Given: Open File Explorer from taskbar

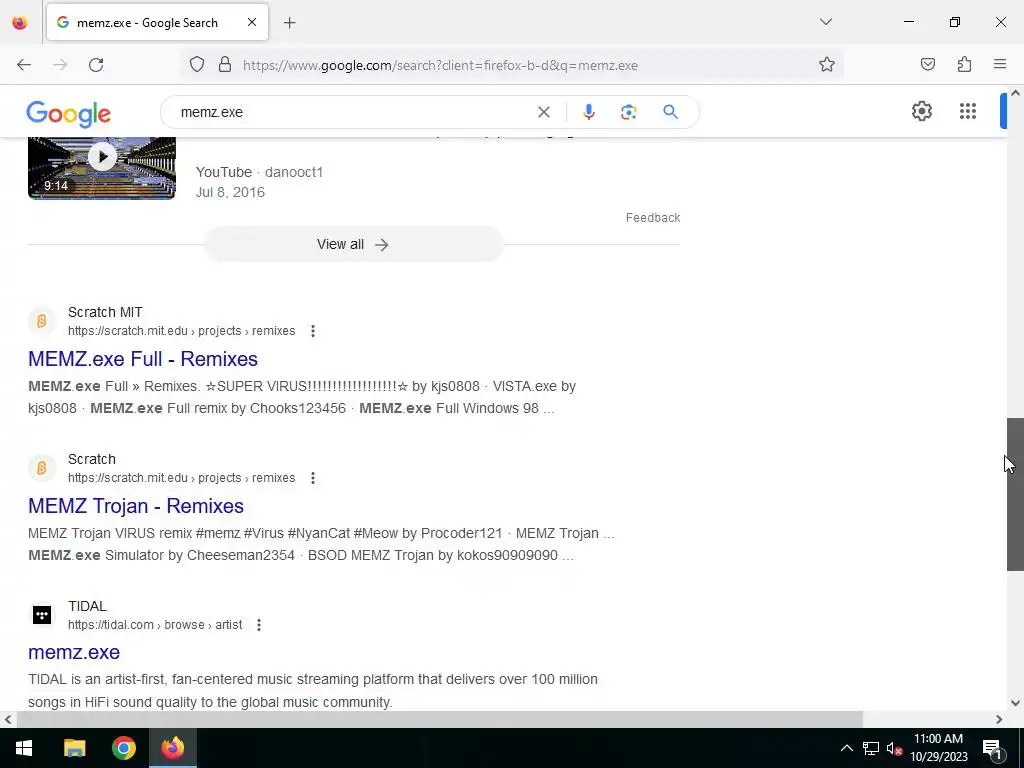Looking at the screenshot, I should pyautogui.click(x=74, y=748).
